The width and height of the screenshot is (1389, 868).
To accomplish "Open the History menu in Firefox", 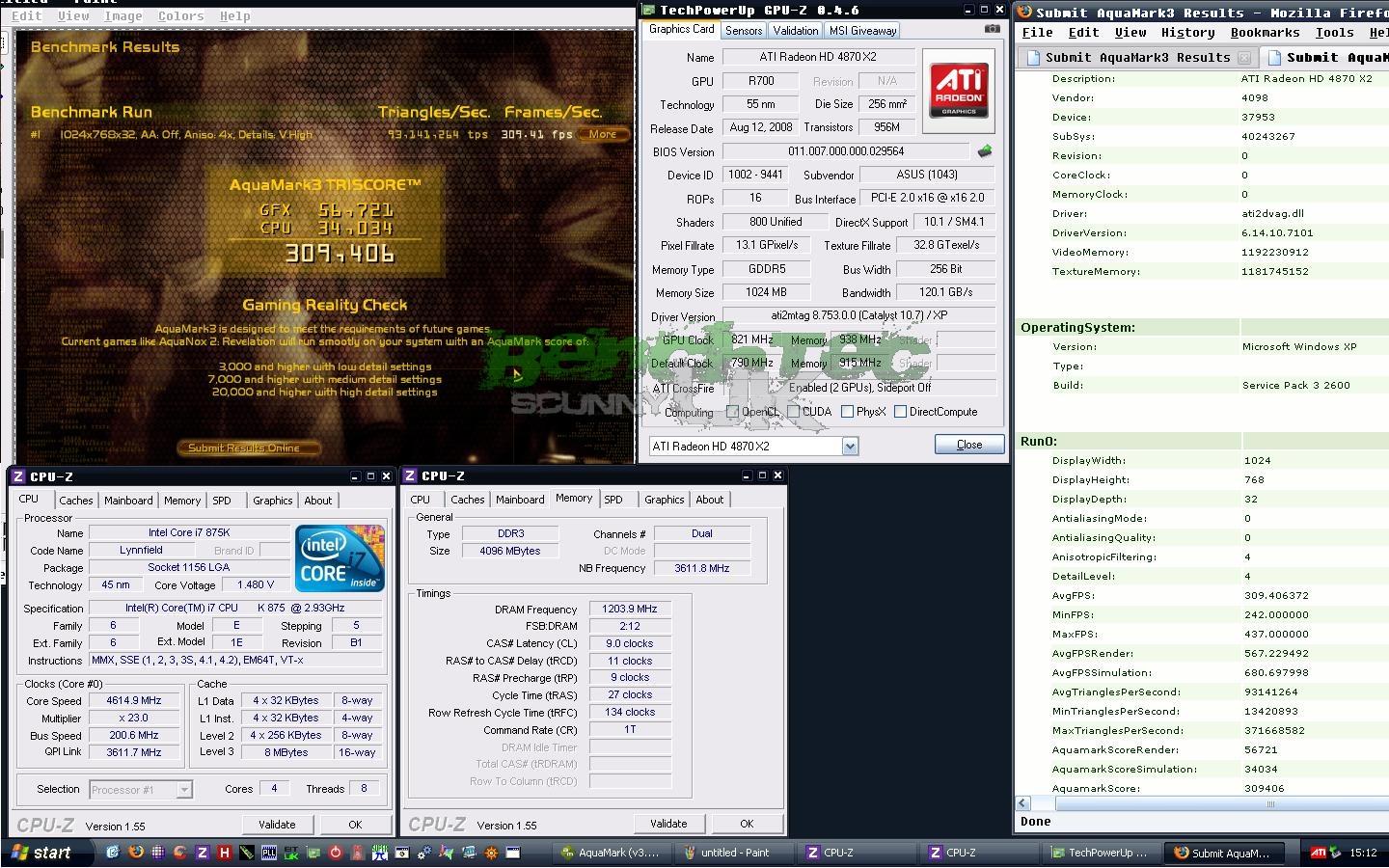I will (x=1187, y=33).
